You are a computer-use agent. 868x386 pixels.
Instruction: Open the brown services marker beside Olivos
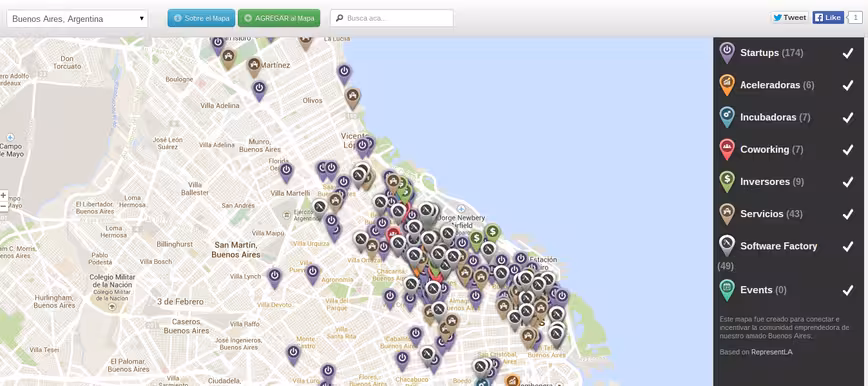352,99
